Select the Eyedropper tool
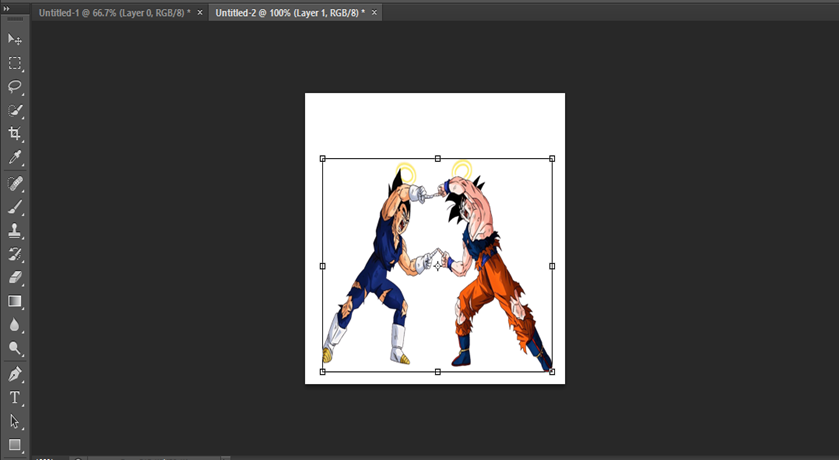 (x=14, y=157)
